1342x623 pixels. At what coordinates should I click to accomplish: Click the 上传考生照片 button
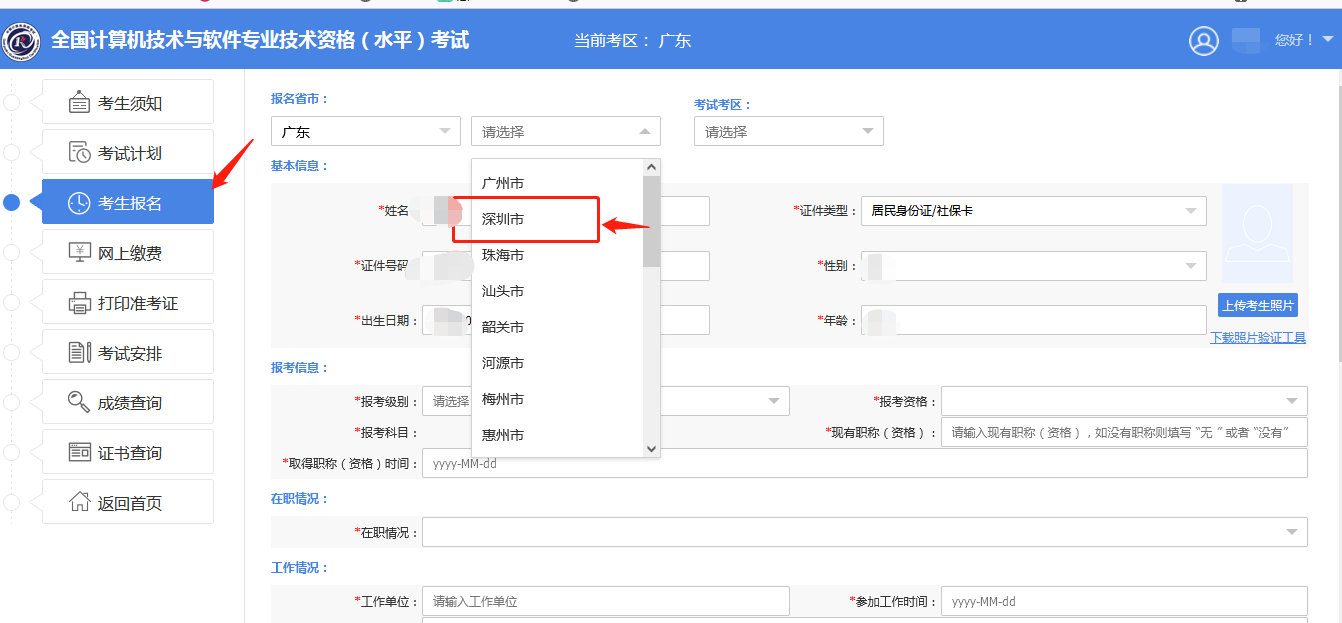coord(1257,305)
